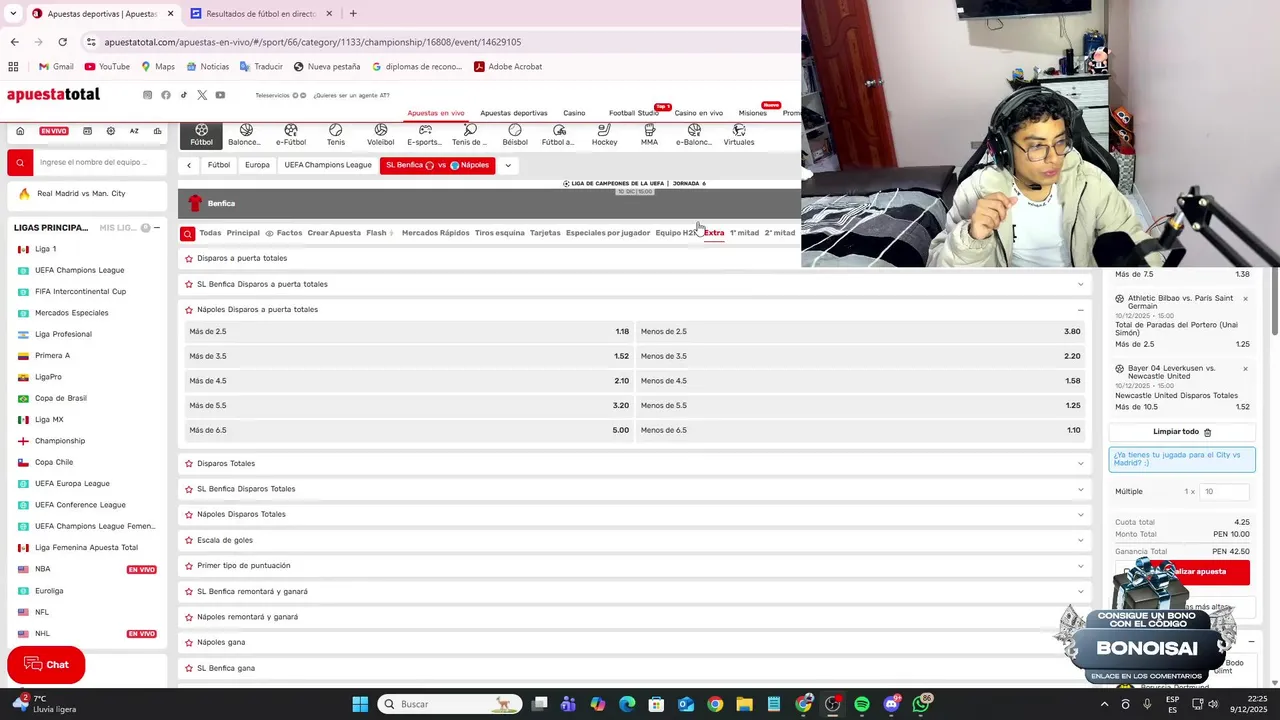Open apuestatotal TikTok icon
The height and width of the screenshot is (720, 1280).
tap(183, 95)
